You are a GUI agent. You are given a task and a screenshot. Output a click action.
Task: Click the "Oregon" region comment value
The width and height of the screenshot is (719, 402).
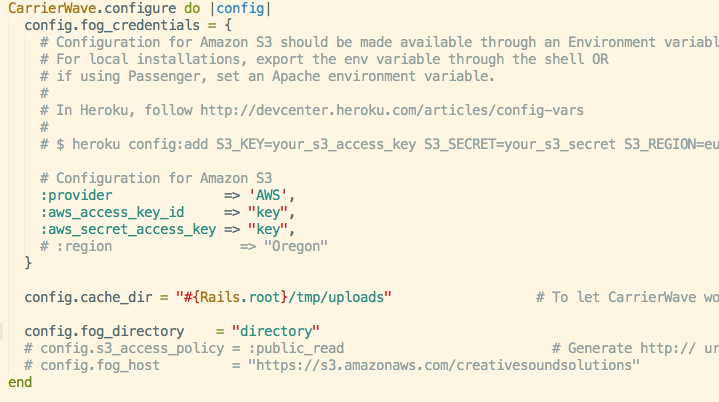pos(296,246)
